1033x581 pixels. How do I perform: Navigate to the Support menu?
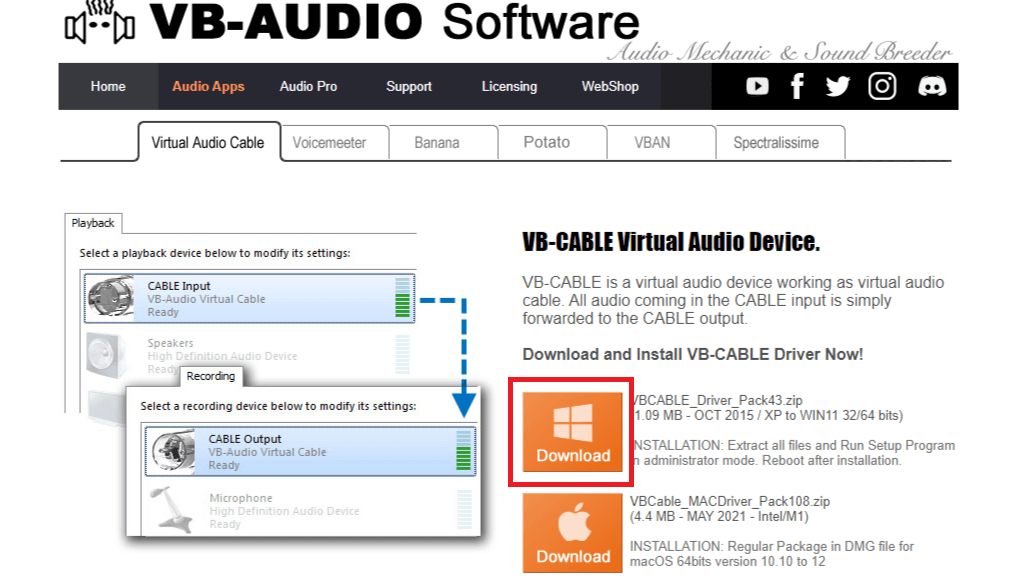pyautogui.click(x=409, y=87)
